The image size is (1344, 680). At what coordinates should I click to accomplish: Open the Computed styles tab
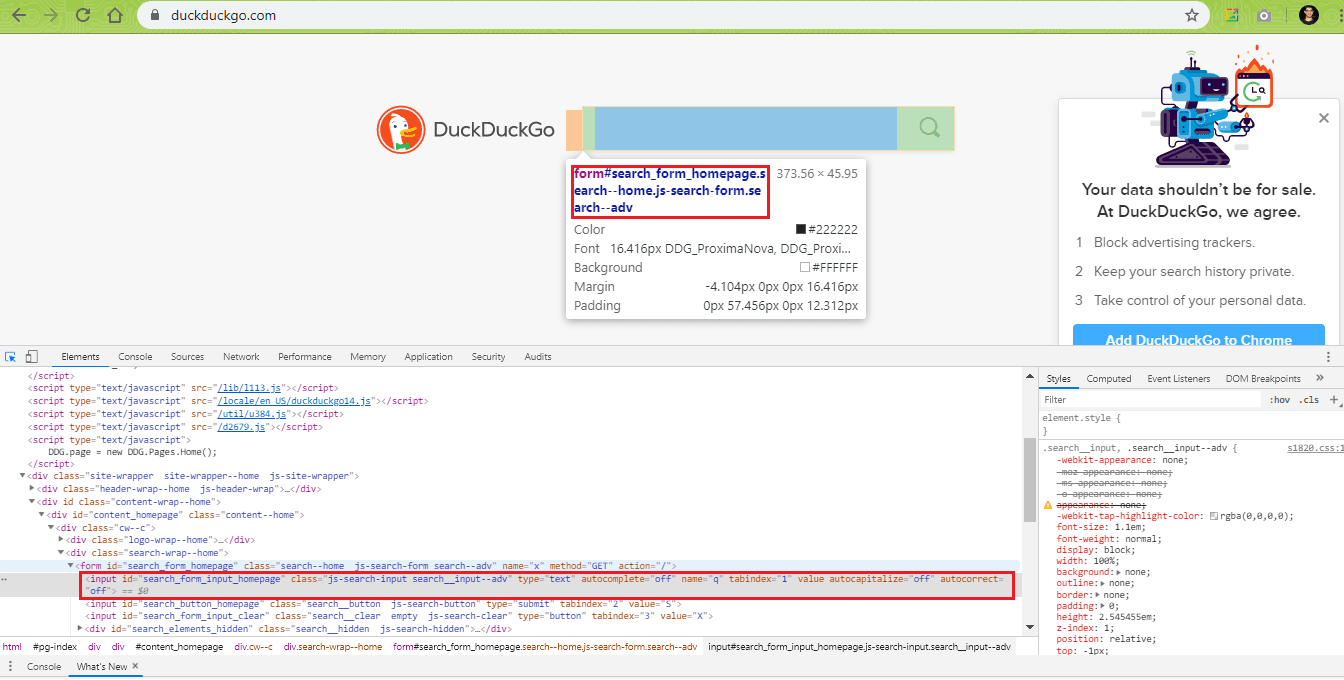(1109, 379)
